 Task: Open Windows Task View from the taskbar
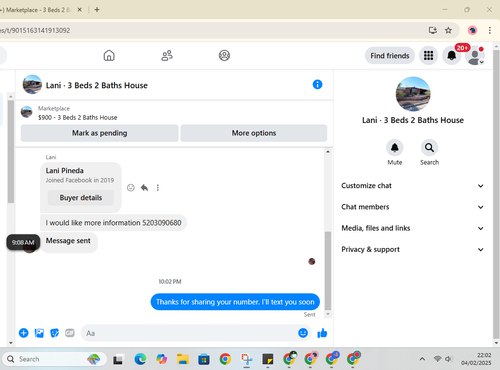pyautogui.click(x=118, y=359)
